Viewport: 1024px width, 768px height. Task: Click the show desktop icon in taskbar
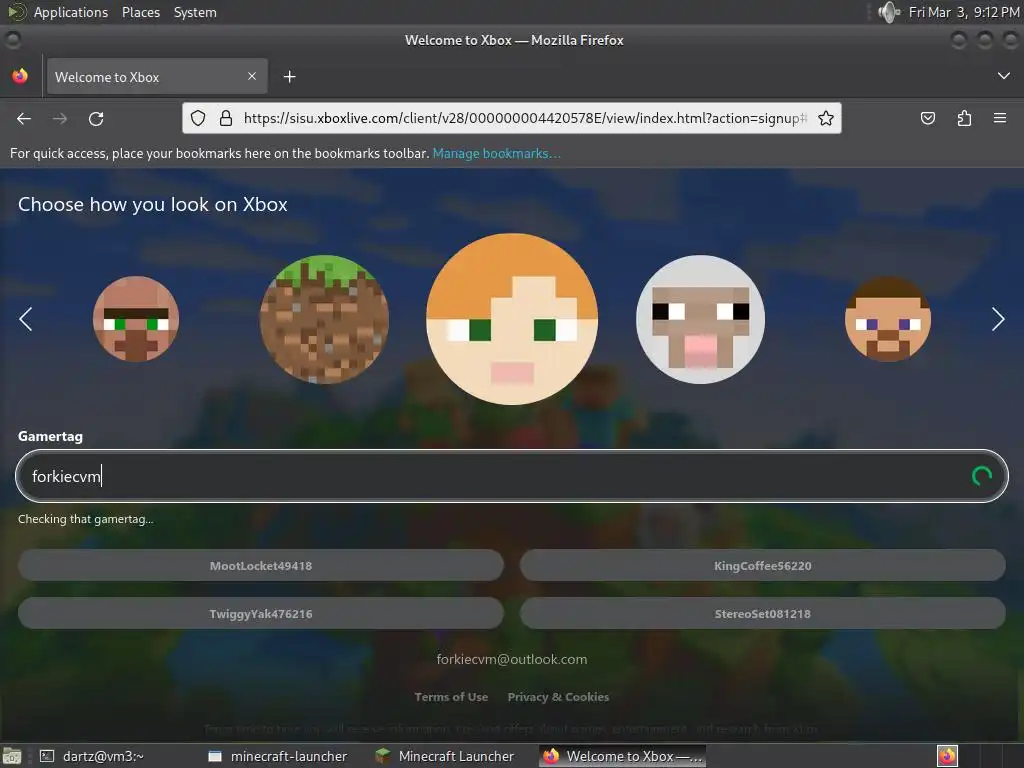pyautogui.click(x=12, y=756)
